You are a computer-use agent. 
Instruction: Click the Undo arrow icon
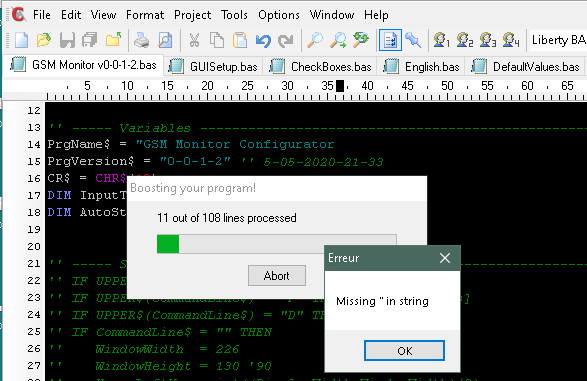(263, 40)
